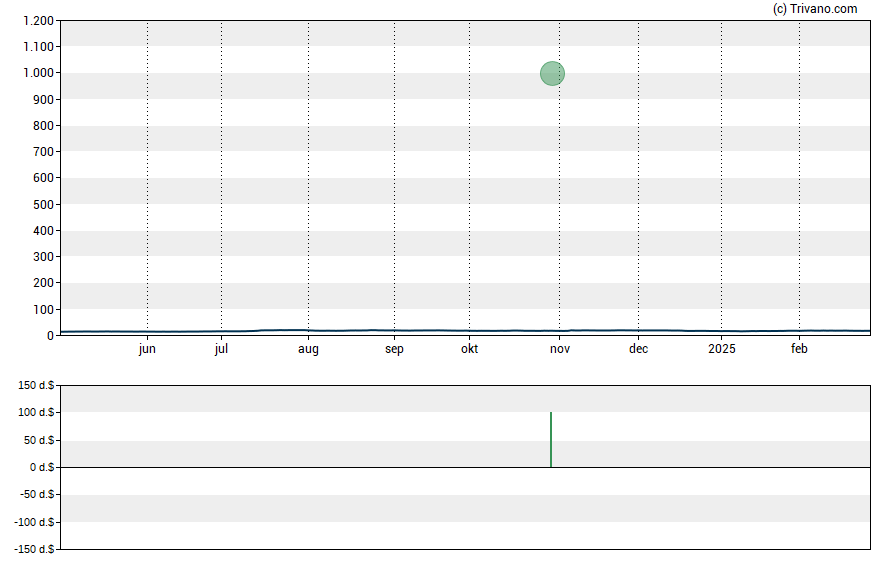Click the 400 y-axis value
Image resolution: width=888 pixels, height=565 pixels.
coord(43,230)
